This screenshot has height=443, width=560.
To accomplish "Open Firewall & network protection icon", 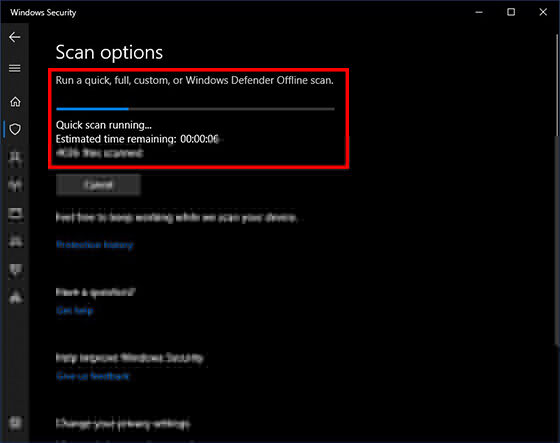I will click(x=16, y=185).
